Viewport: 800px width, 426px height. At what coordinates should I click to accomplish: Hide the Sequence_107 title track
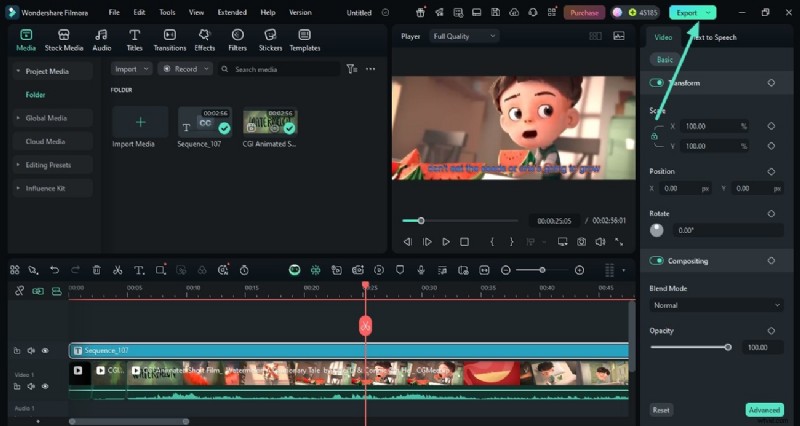(46, 351)
